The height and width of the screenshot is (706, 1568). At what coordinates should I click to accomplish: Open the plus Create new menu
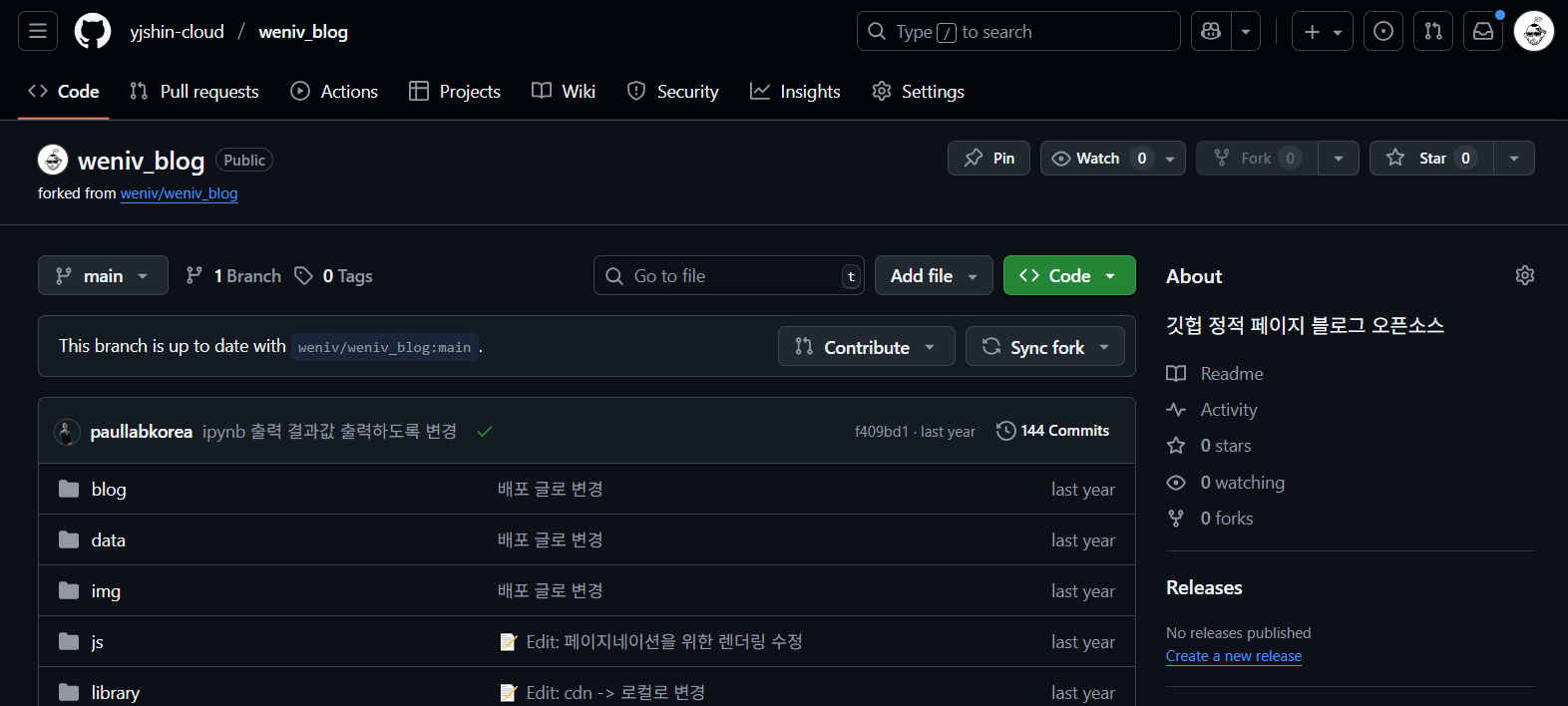point(1323,31)
